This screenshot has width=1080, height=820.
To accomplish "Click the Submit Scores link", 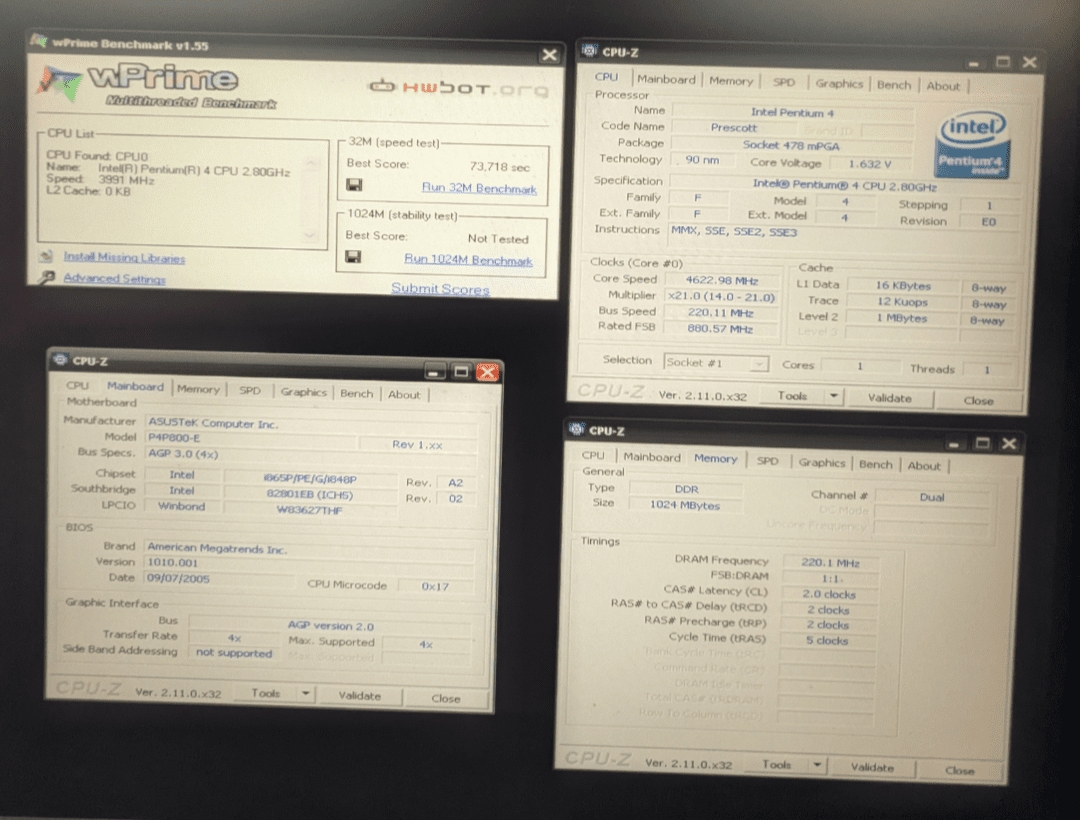I will click(x=440, y=288).
